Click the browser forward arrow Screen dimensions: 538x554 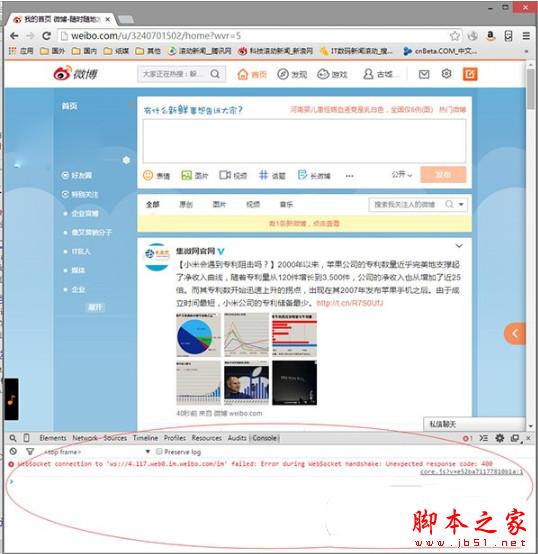(30, 36)
